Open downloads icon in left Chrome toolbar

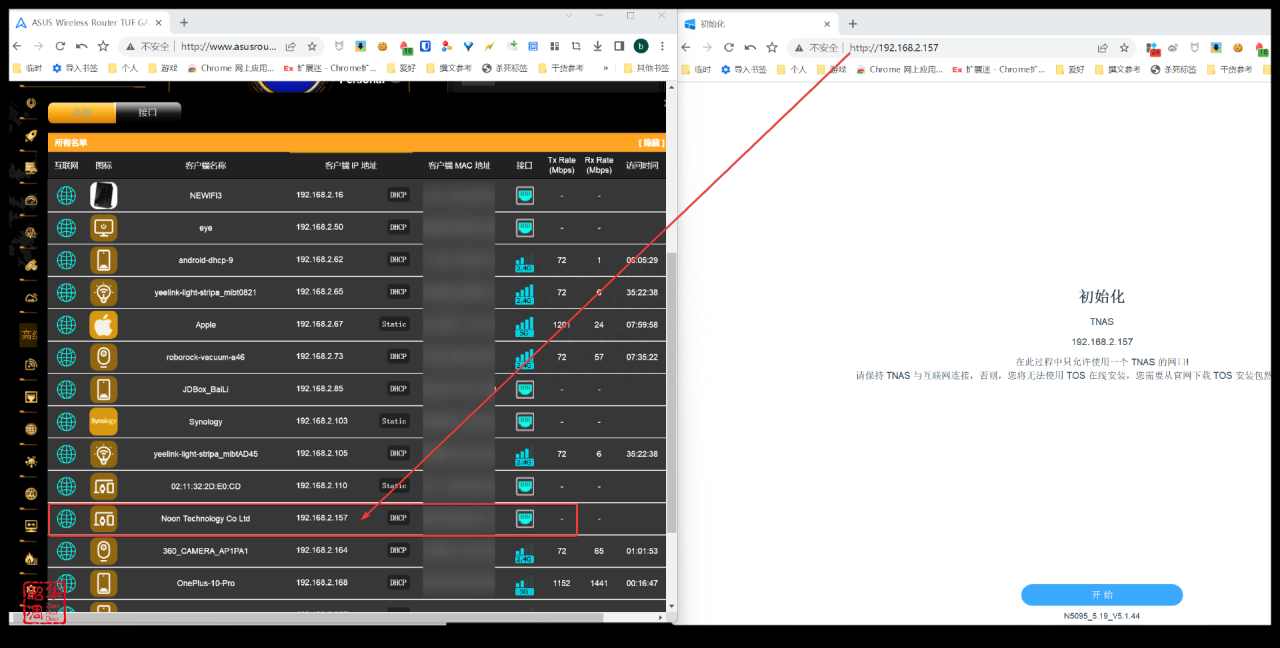point(597,46)
